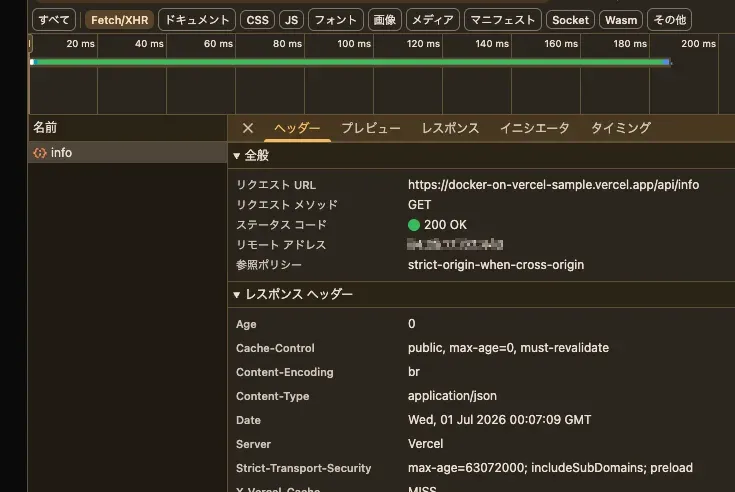
Task: Click the リクエスト URL label
Action: [x=276, y=185]
